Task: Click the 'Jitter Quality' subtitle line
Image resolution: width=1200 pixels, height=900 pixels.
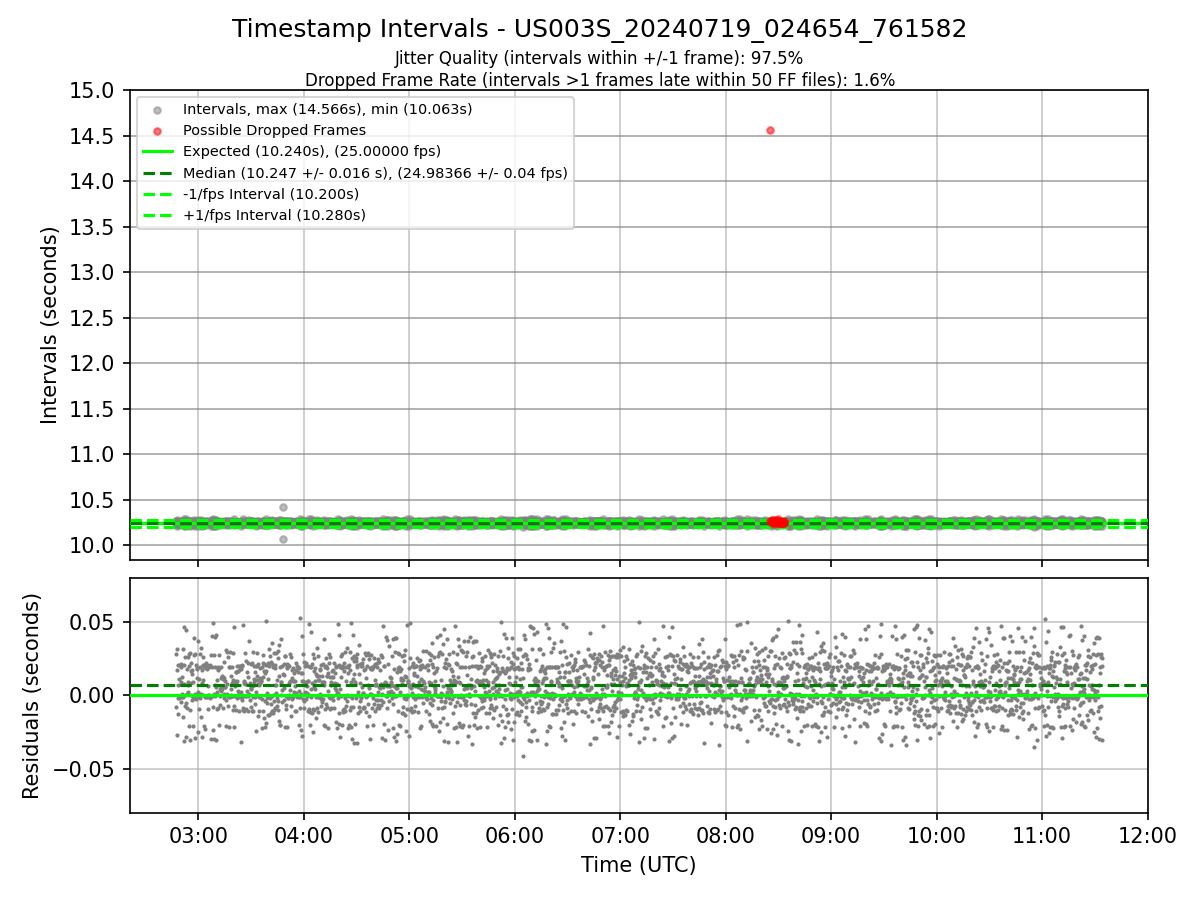Action: (599, 59)
